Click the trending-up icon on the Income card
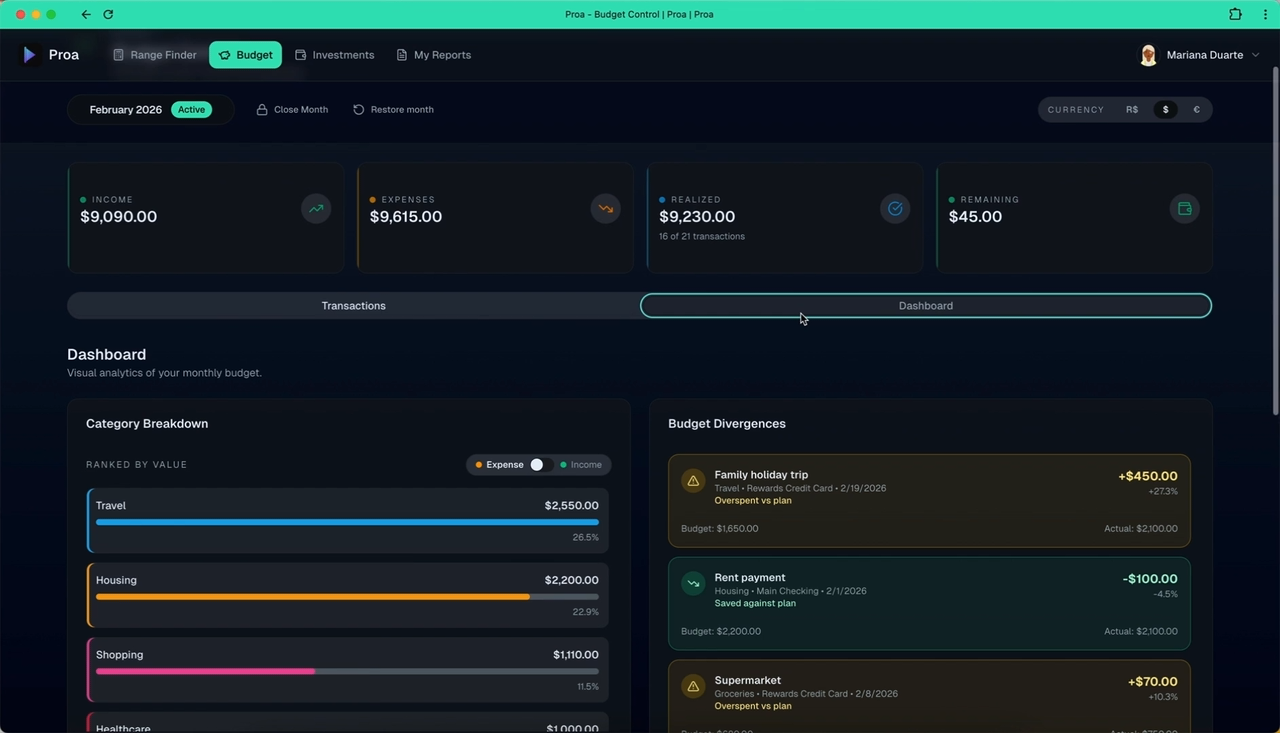The height and width of the screenshot is (733, 1280). 316,208
